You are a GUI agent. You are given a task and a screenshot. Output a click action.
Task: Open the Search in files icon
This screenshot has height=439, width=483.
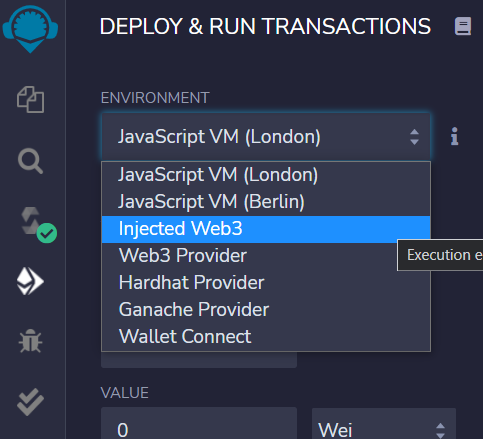tap(30, 161)
